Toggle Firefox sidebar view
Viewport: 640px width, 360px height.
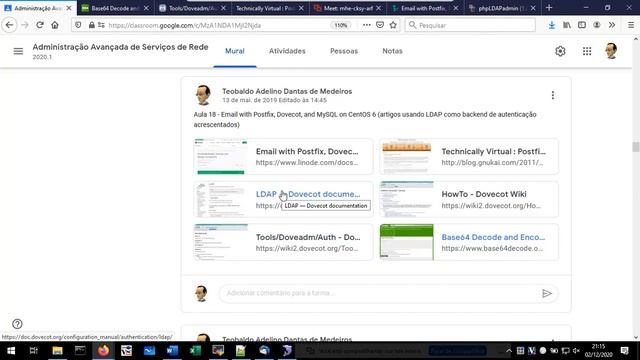582,25
